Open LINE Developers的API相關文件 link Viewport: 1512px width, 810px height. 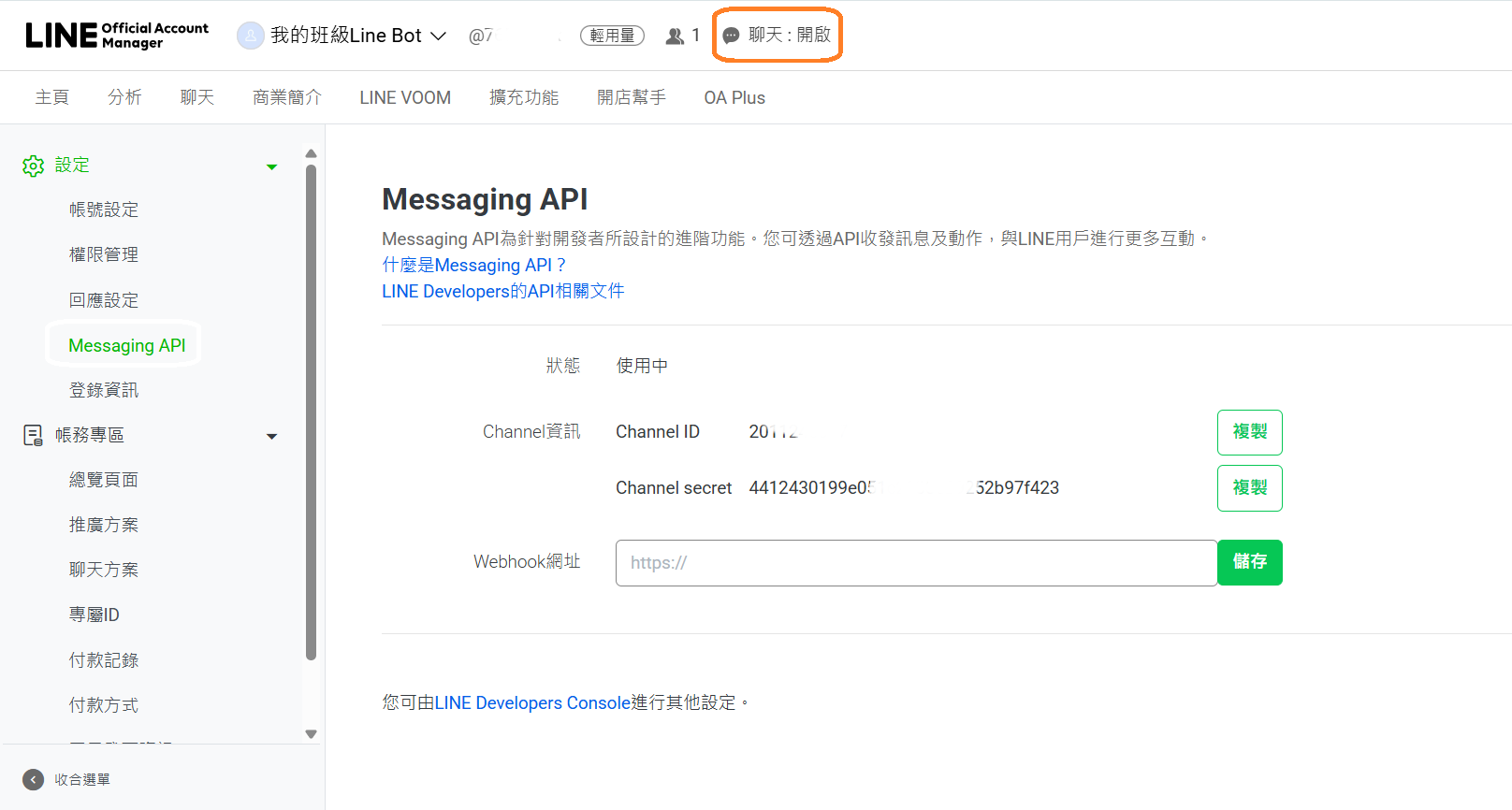[503, 291]
